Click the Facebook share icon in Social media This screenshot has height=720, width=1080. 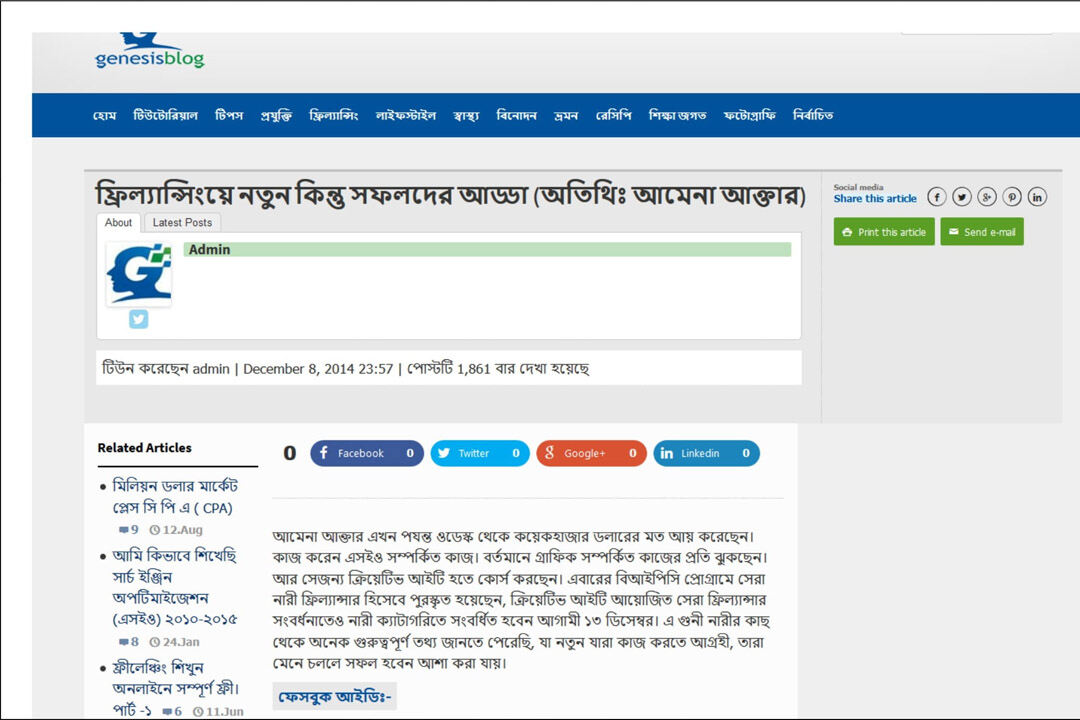936,197
